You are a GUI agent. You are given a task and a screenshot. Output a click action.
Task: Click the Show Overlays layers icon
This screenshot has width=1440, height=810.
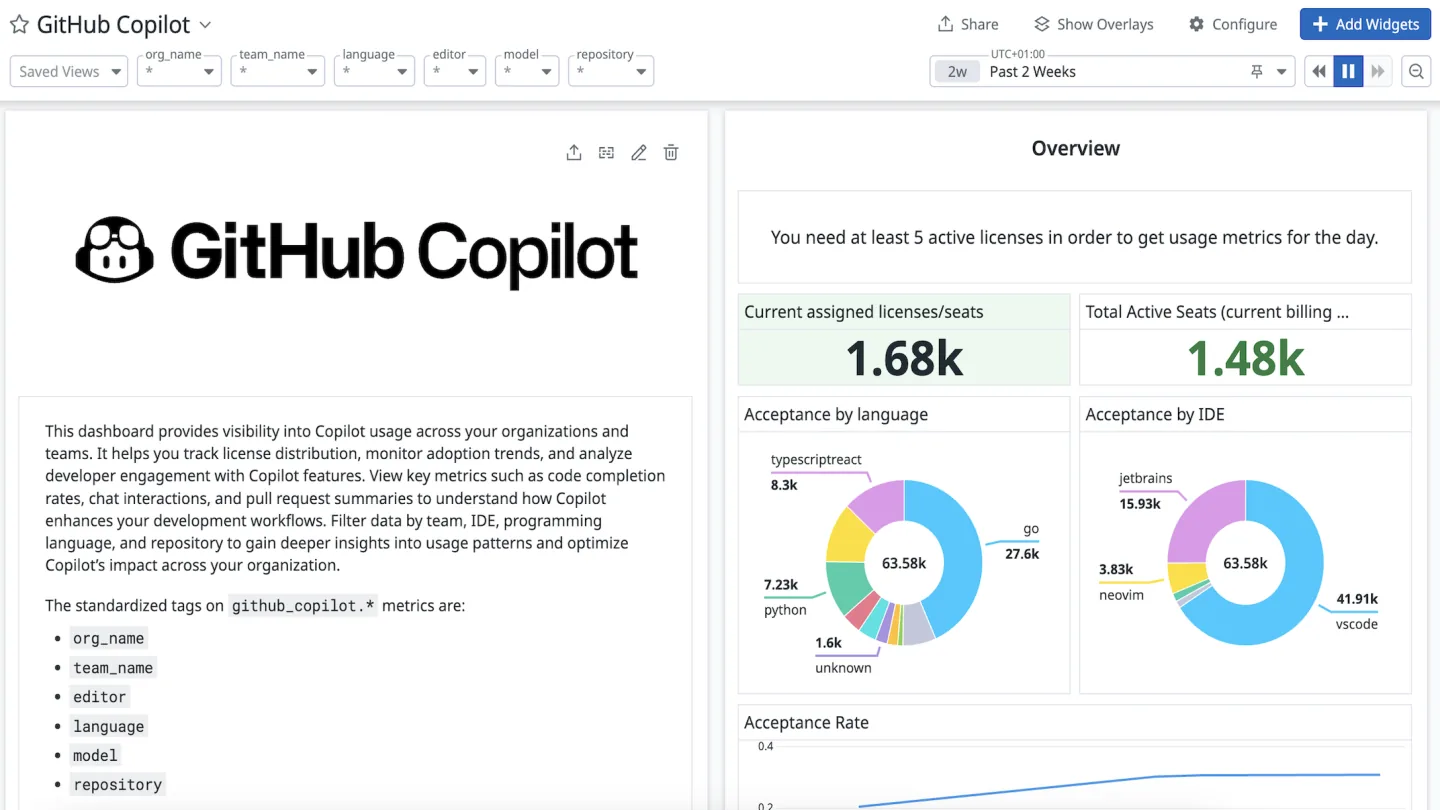[x=1042, y=24]
